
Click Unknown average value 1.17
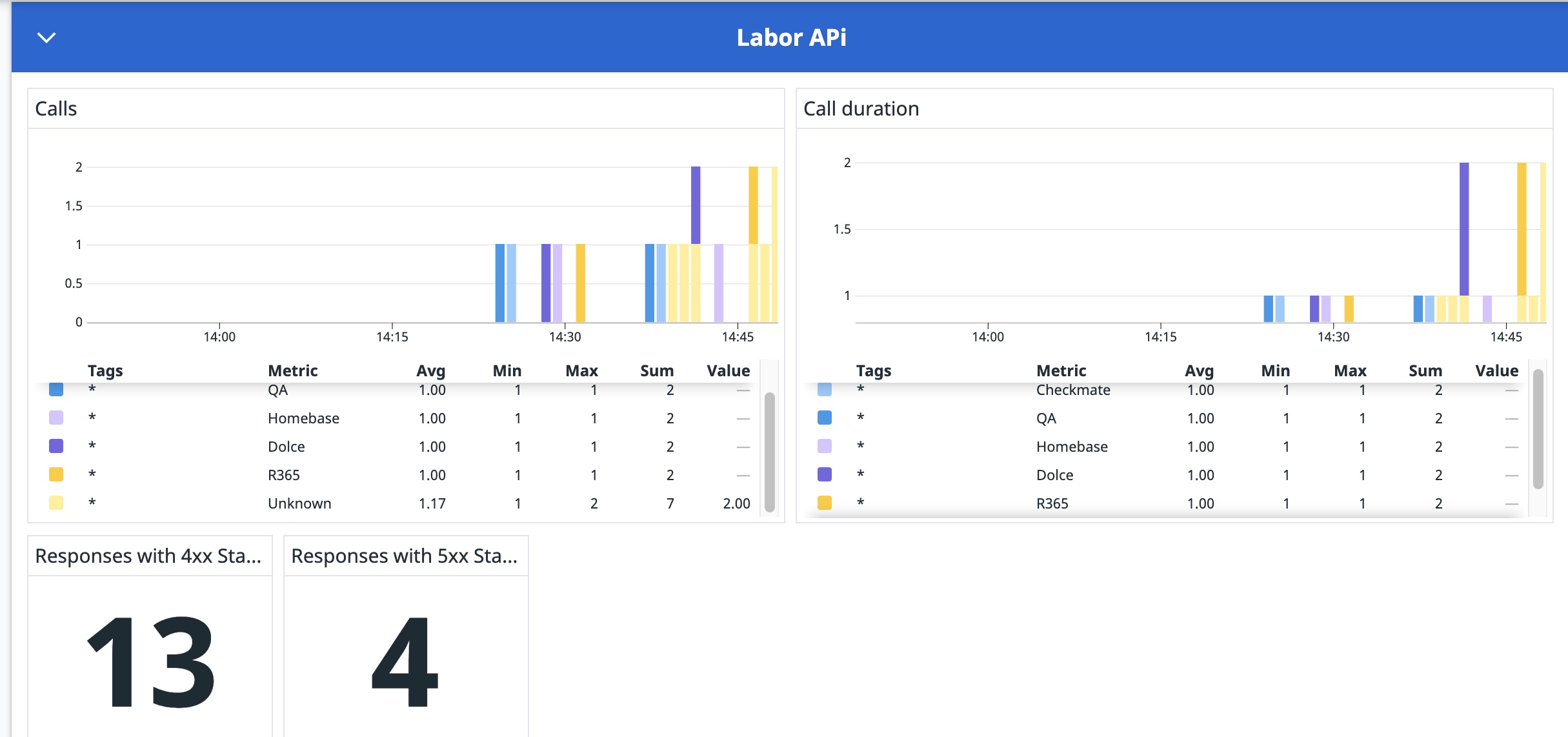coord(432,503)
